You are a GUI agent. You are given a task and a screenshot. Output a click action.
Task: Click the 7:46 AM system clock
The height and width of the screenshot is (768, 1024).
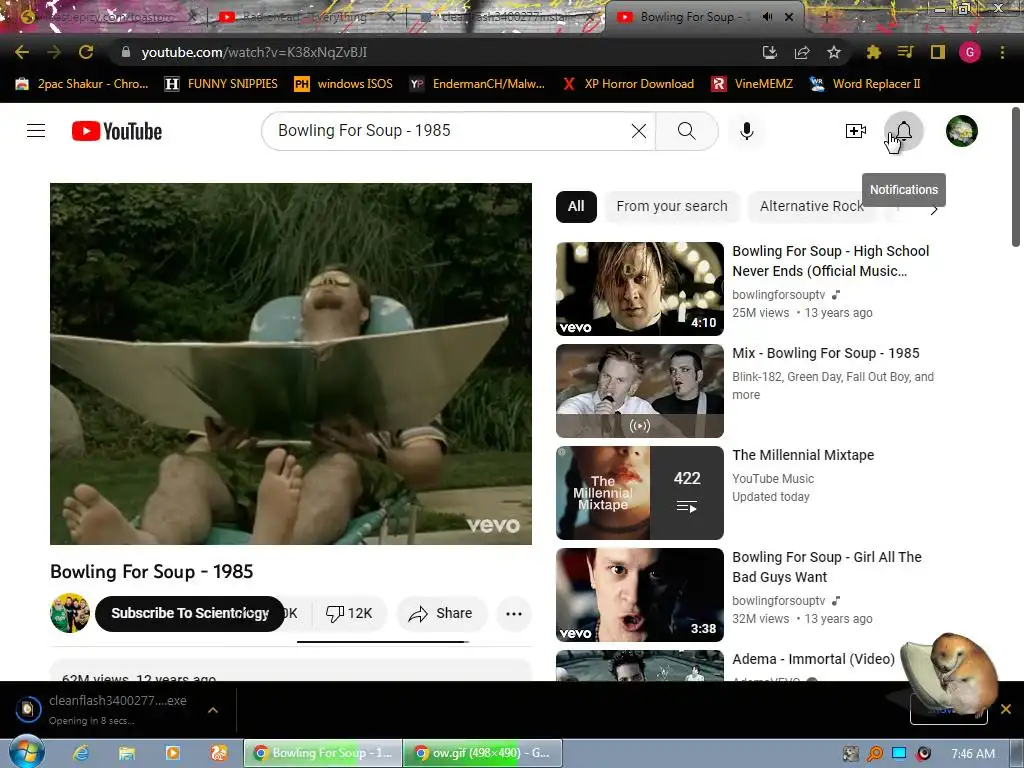click(x=973, y=754)
